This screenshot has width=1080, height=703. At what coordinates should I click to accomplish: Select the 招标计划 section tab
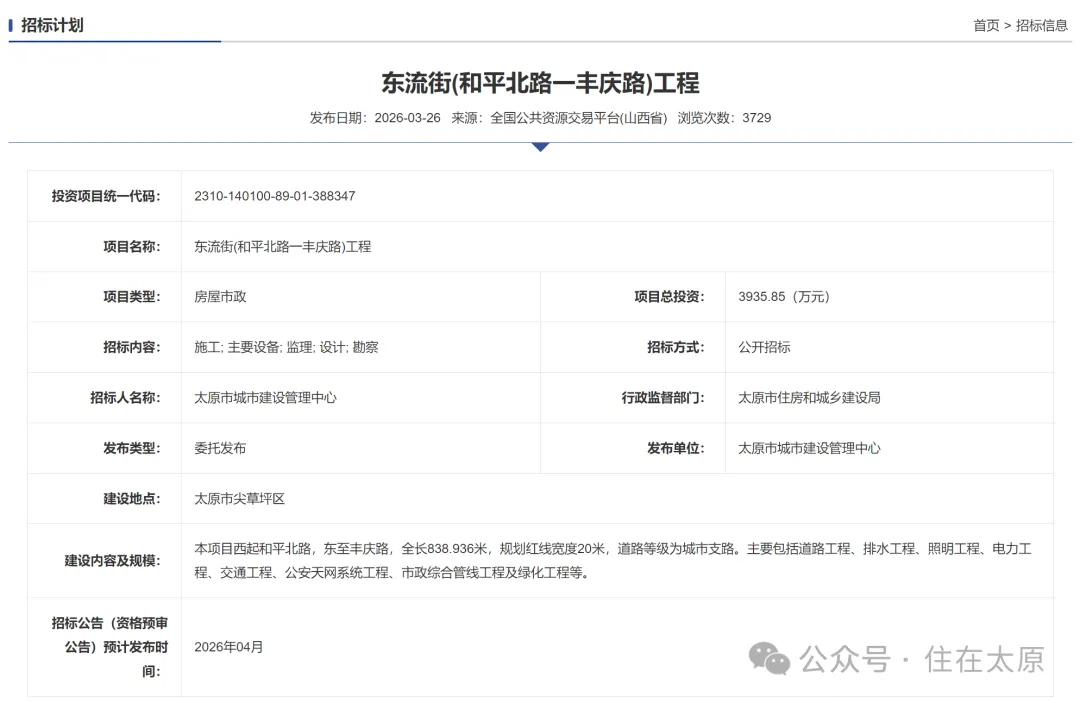52,25
